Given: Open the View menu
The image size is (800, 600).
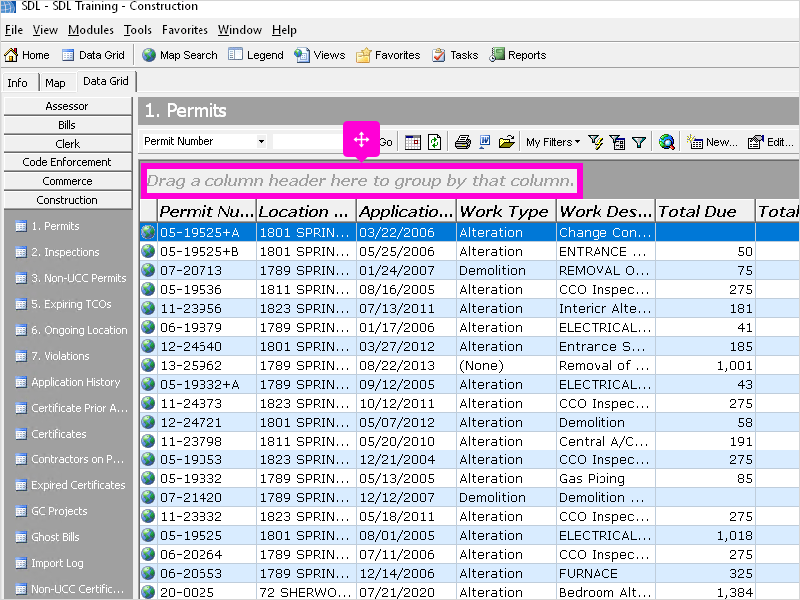Looking at the screenshot, I should [x=45, y=30].
